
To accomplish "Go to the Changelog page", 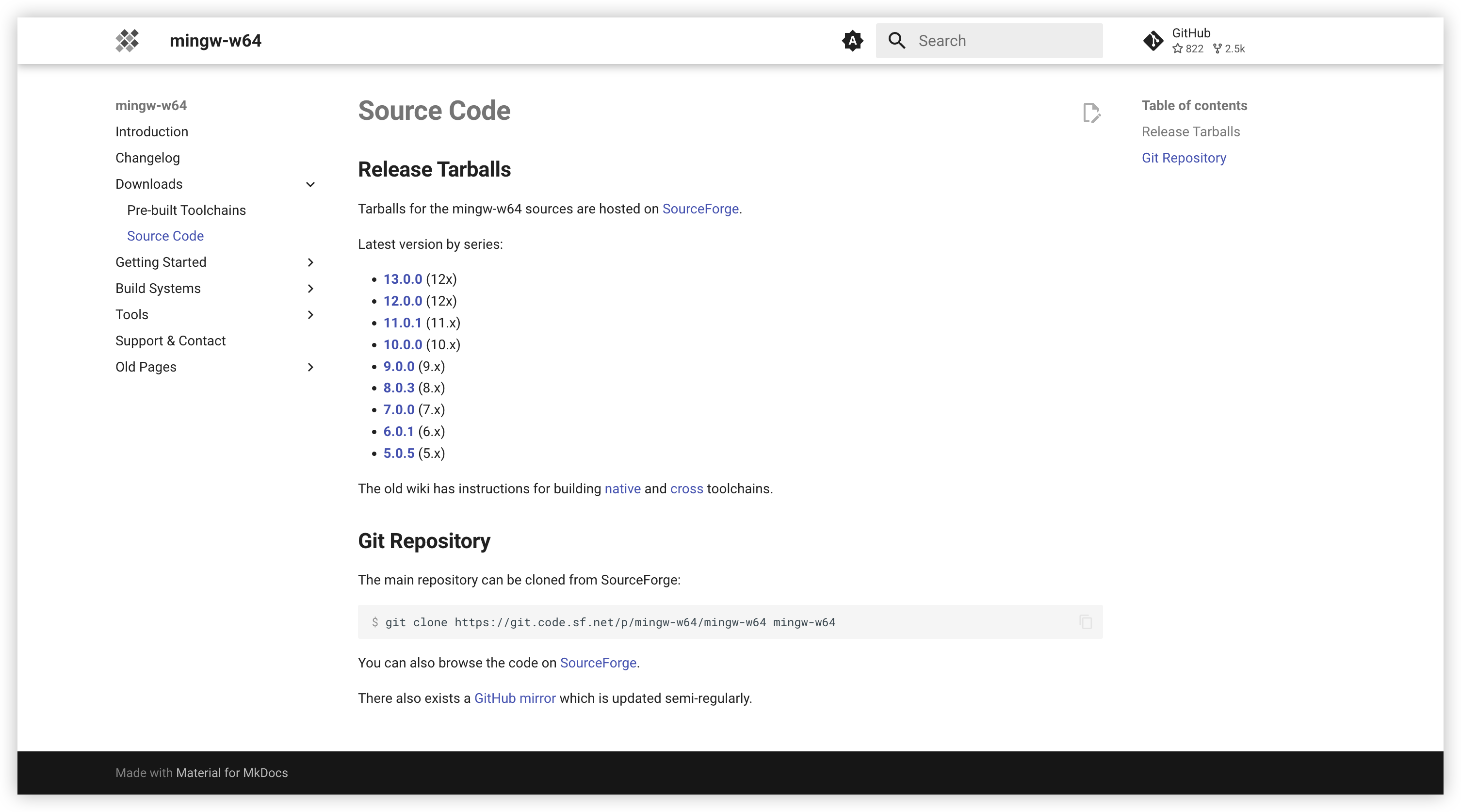I will [x=147, y=158].
